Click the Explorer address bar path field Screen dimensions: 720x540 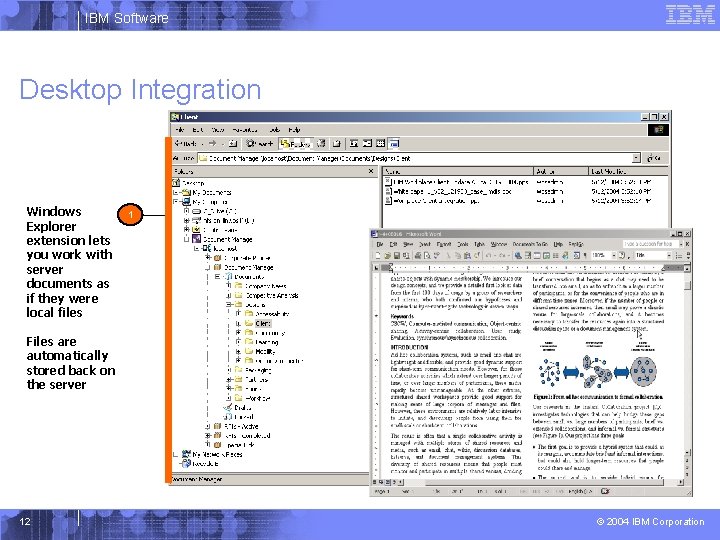(416, 158)
